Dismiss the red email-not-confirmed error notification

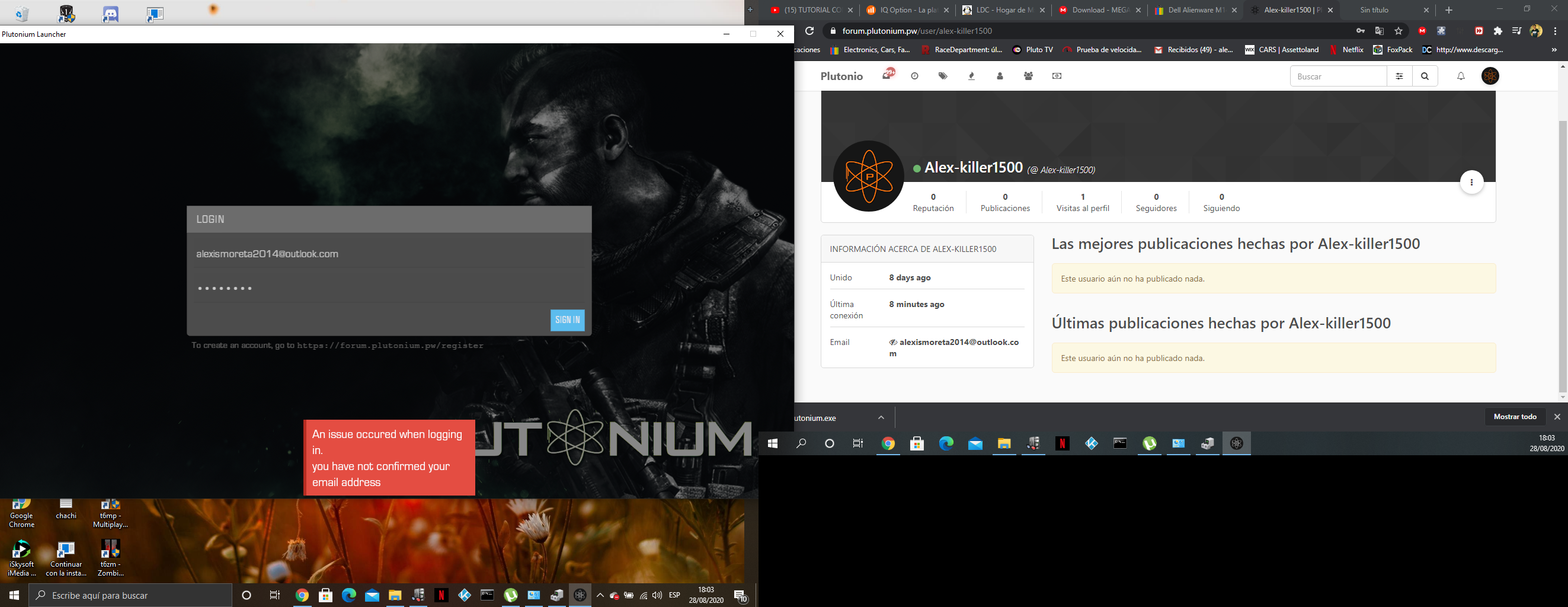click(x=389, y=458)
